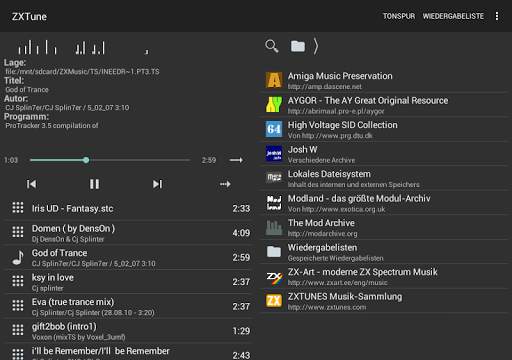This screenshot has width=512, height=360.
Task: Toggle sequence mode dotted arrow icon
Action: pyautogui.click(x=225, y=184)
